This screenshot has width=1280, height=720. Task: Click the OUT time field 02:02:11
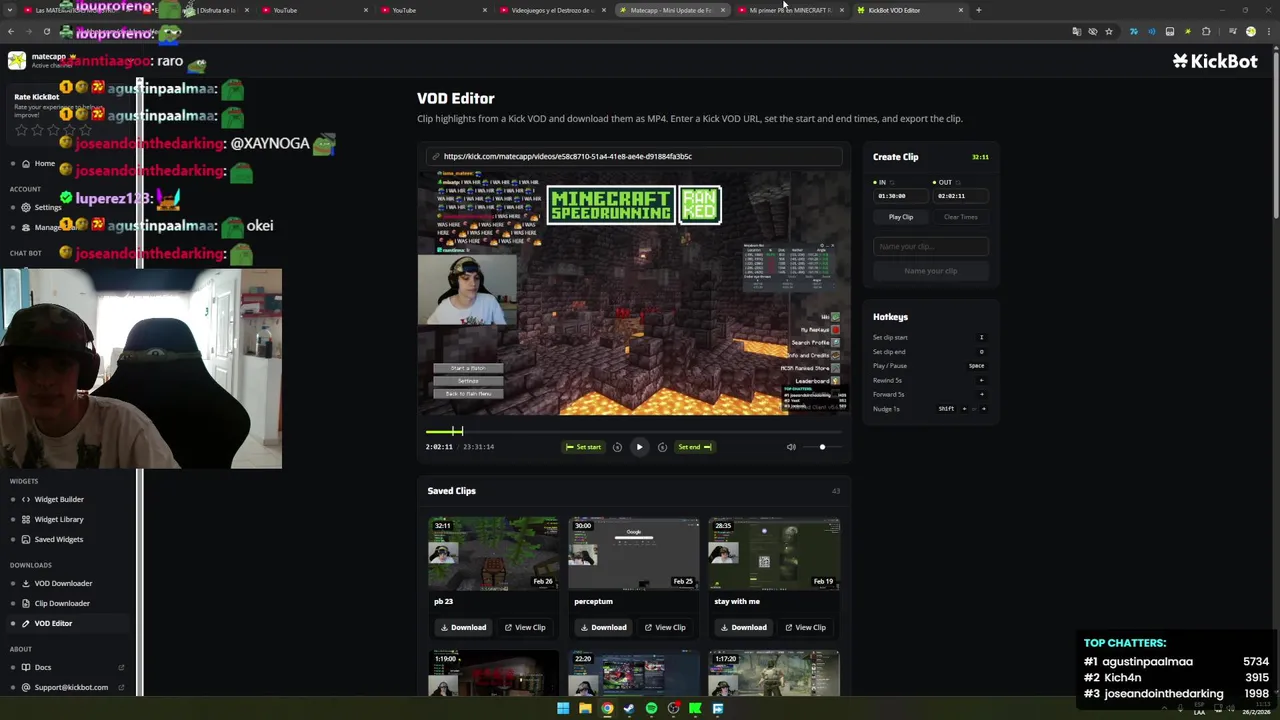click(960, 196)
